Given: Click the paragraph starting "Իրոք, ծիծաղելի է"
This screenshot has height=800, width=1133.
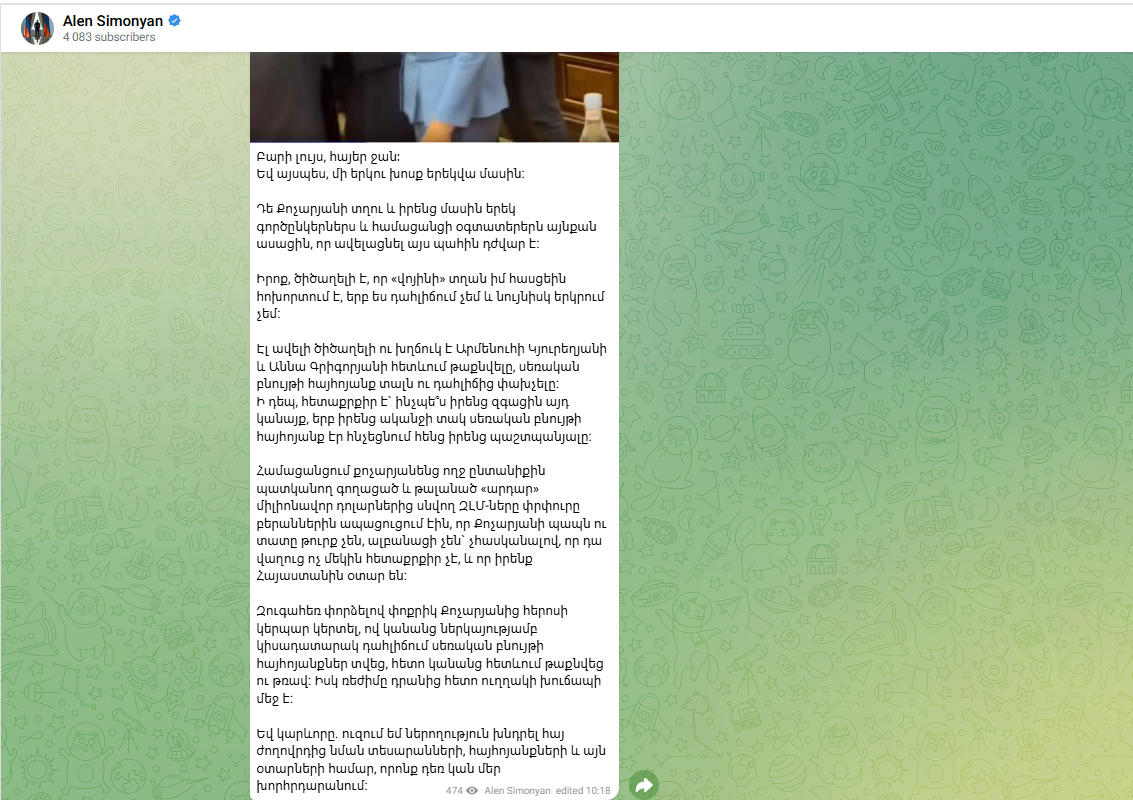Looking at the screenshot, I should coord(430,295).
